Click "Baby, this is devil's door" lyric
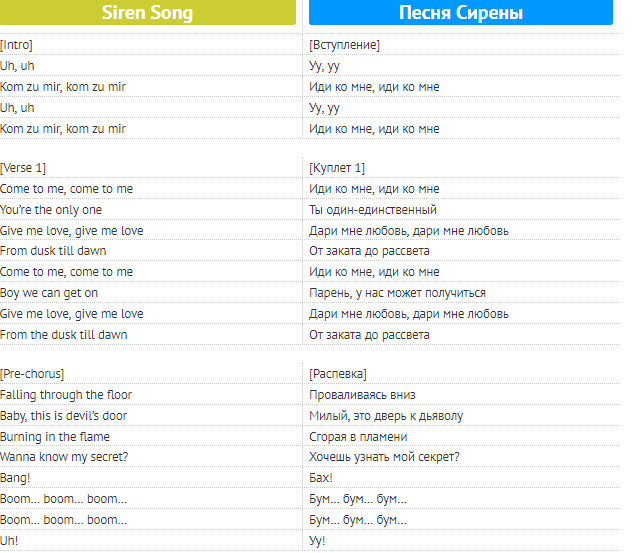This screenshot has width=632, height=553. [x=64, y=416]
